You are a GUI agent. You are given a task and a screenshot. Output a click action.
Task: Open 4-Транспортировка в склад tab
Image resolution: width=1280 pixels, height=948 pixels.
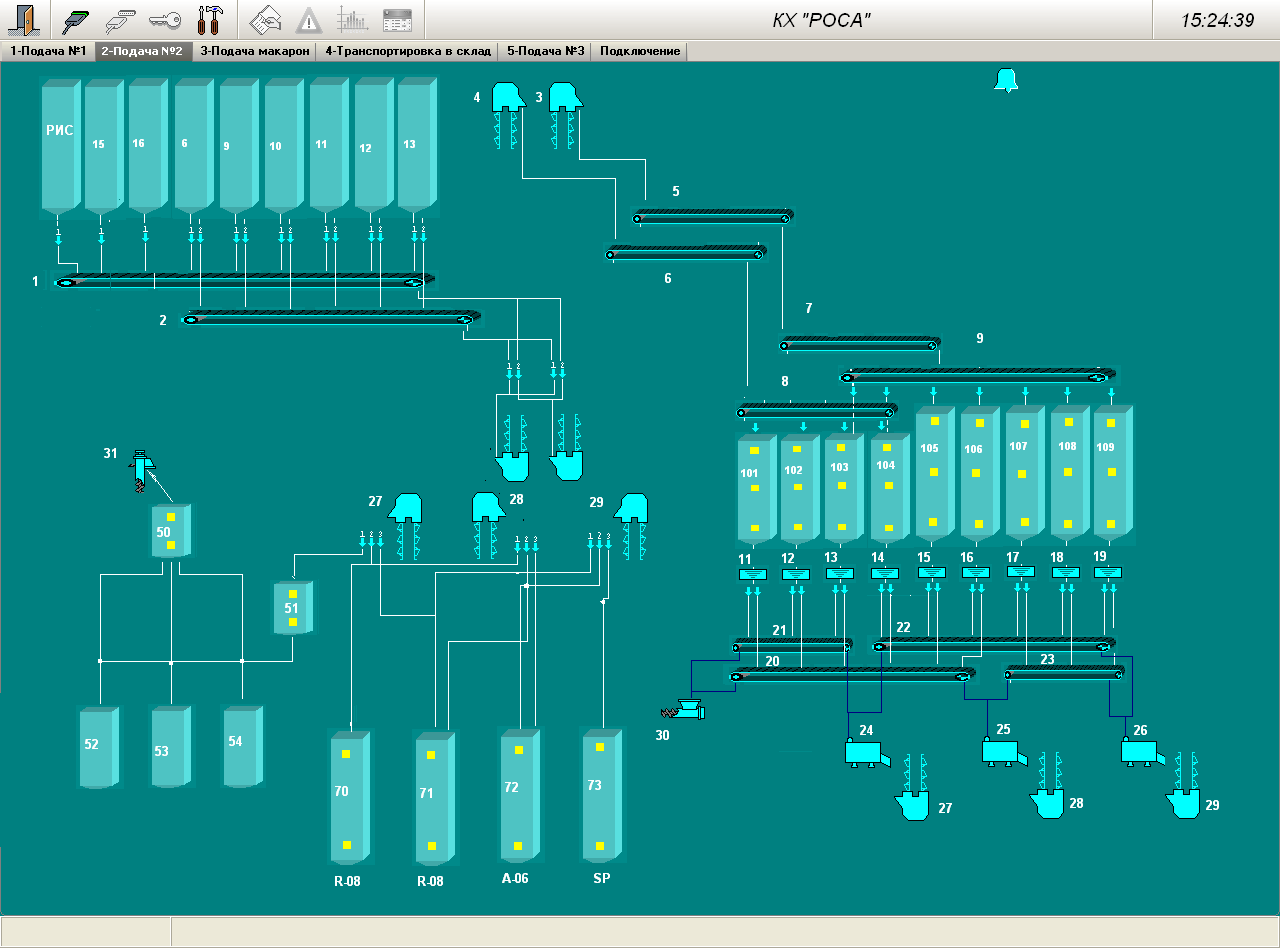[409, 51]
